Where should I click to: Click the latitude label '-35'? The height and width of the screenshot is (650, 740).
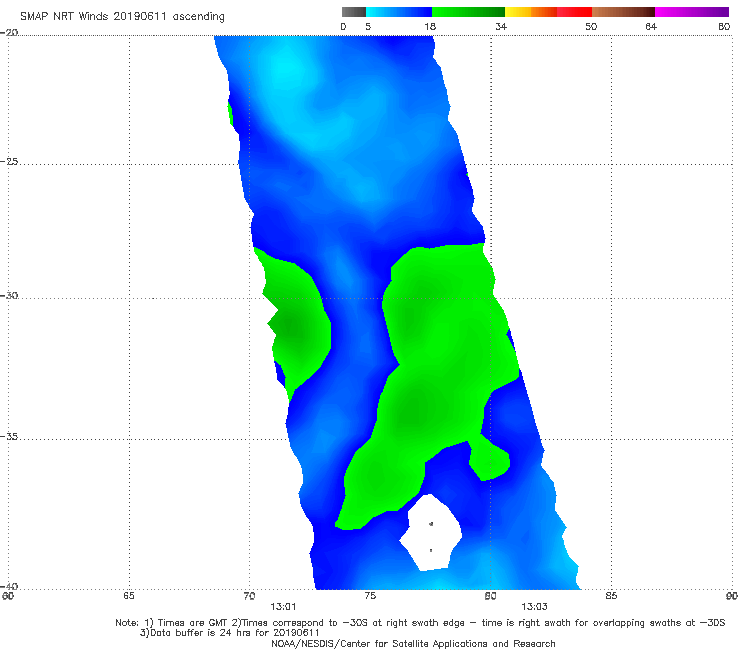coord(9,436)
